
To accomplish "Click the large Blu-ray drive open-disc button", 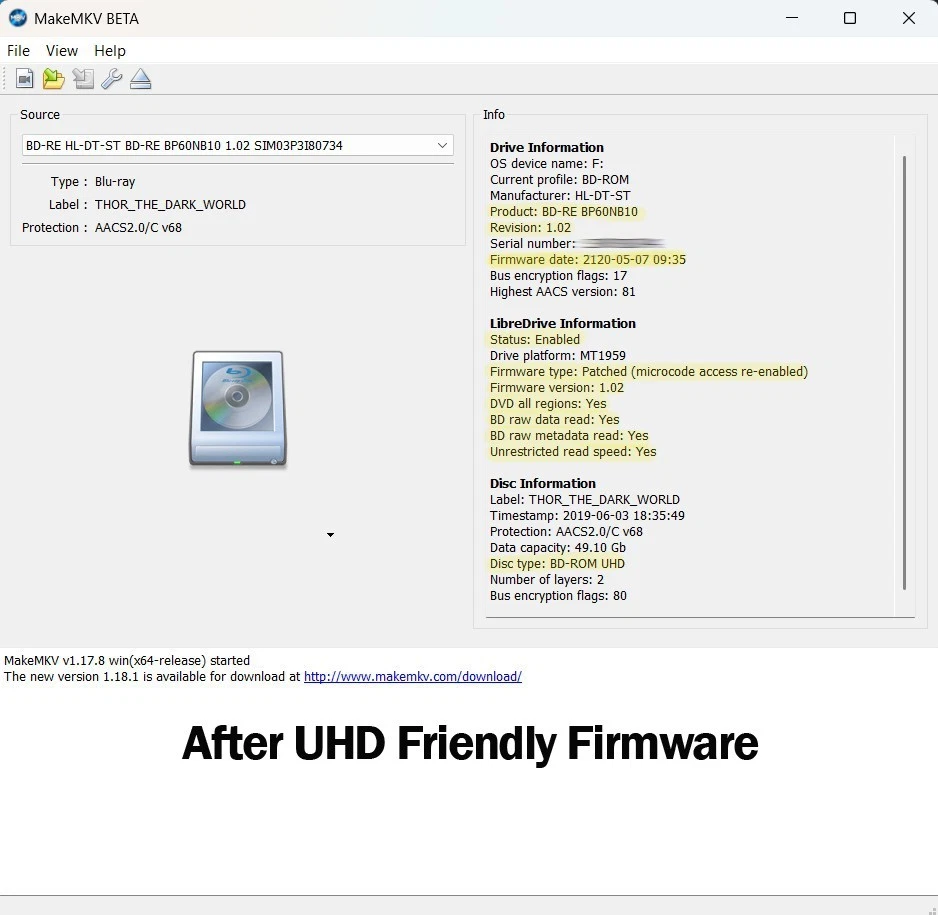I will pyautogui.click(x=237, y=408).
